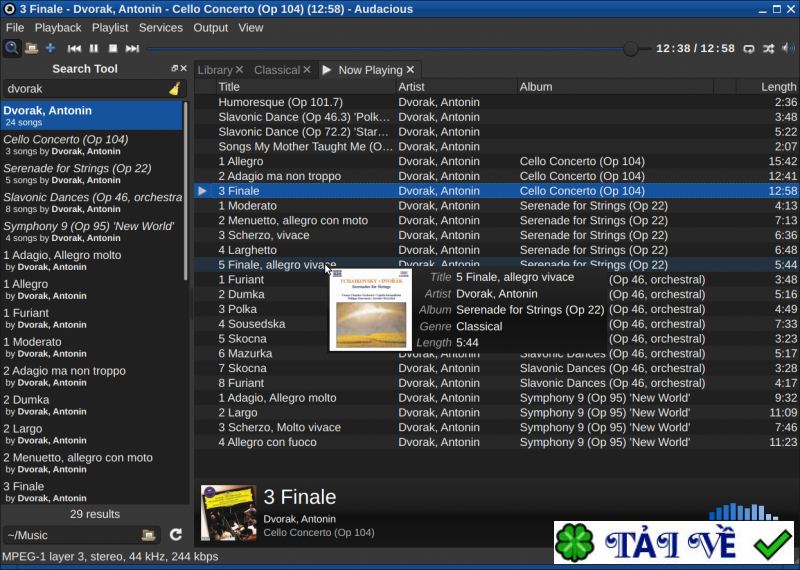Image resolution: width=800 pixels, height=570 pixels.
Task: Toggle repeat mode
Action: [x=749, y=48]
